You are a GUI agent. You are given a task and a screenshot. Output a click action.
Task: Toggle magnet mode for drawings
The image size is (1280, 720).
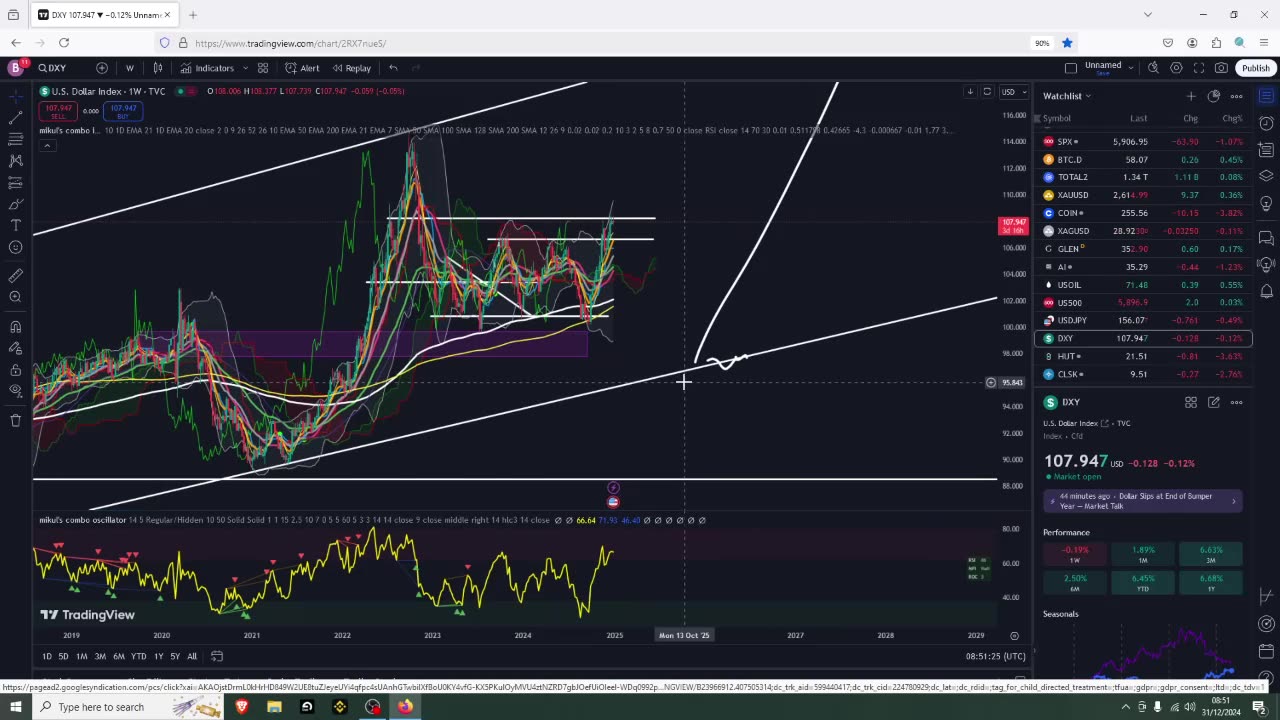pos(15,326)
